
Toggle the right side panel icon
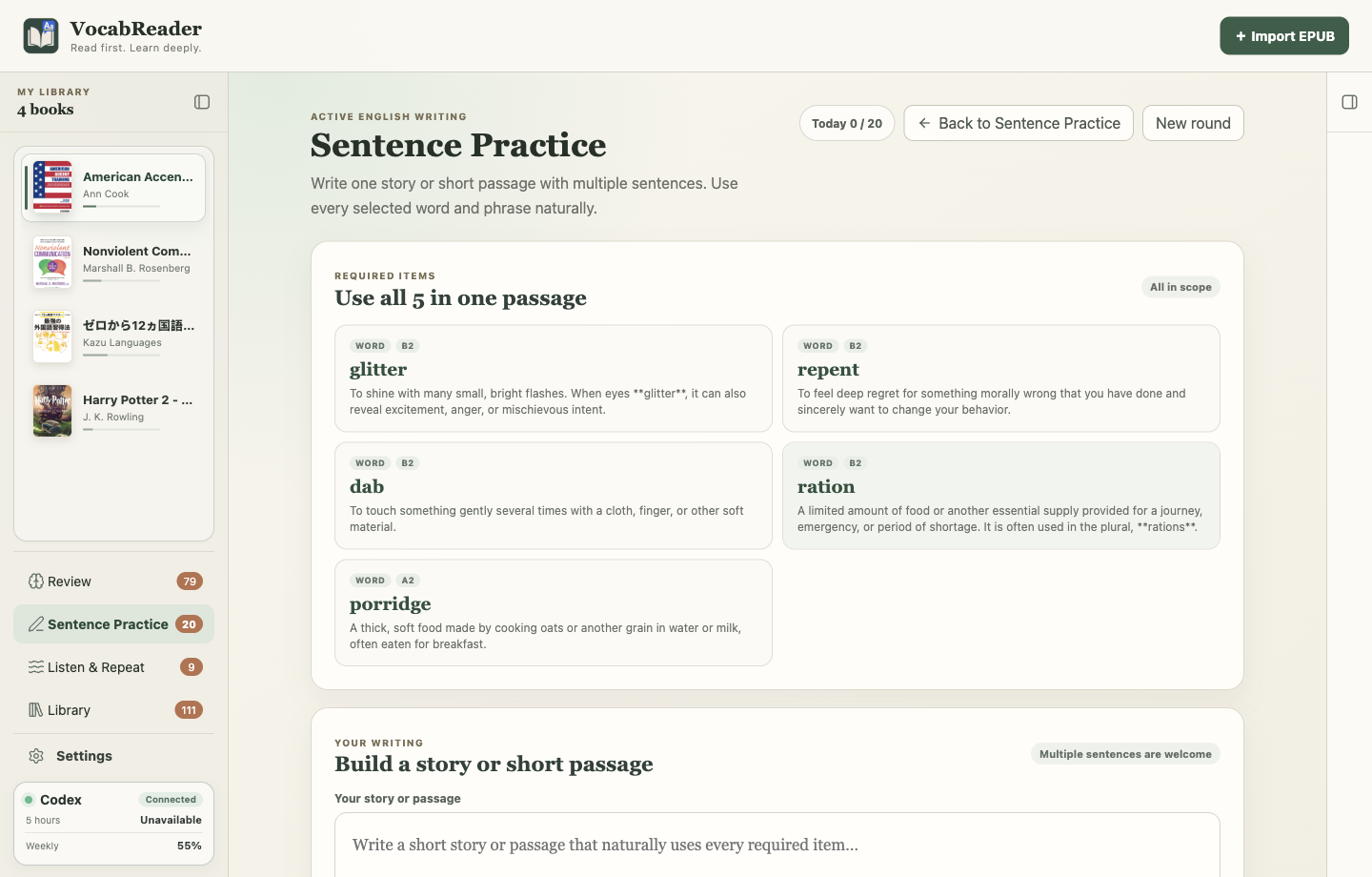point(1350,102)
